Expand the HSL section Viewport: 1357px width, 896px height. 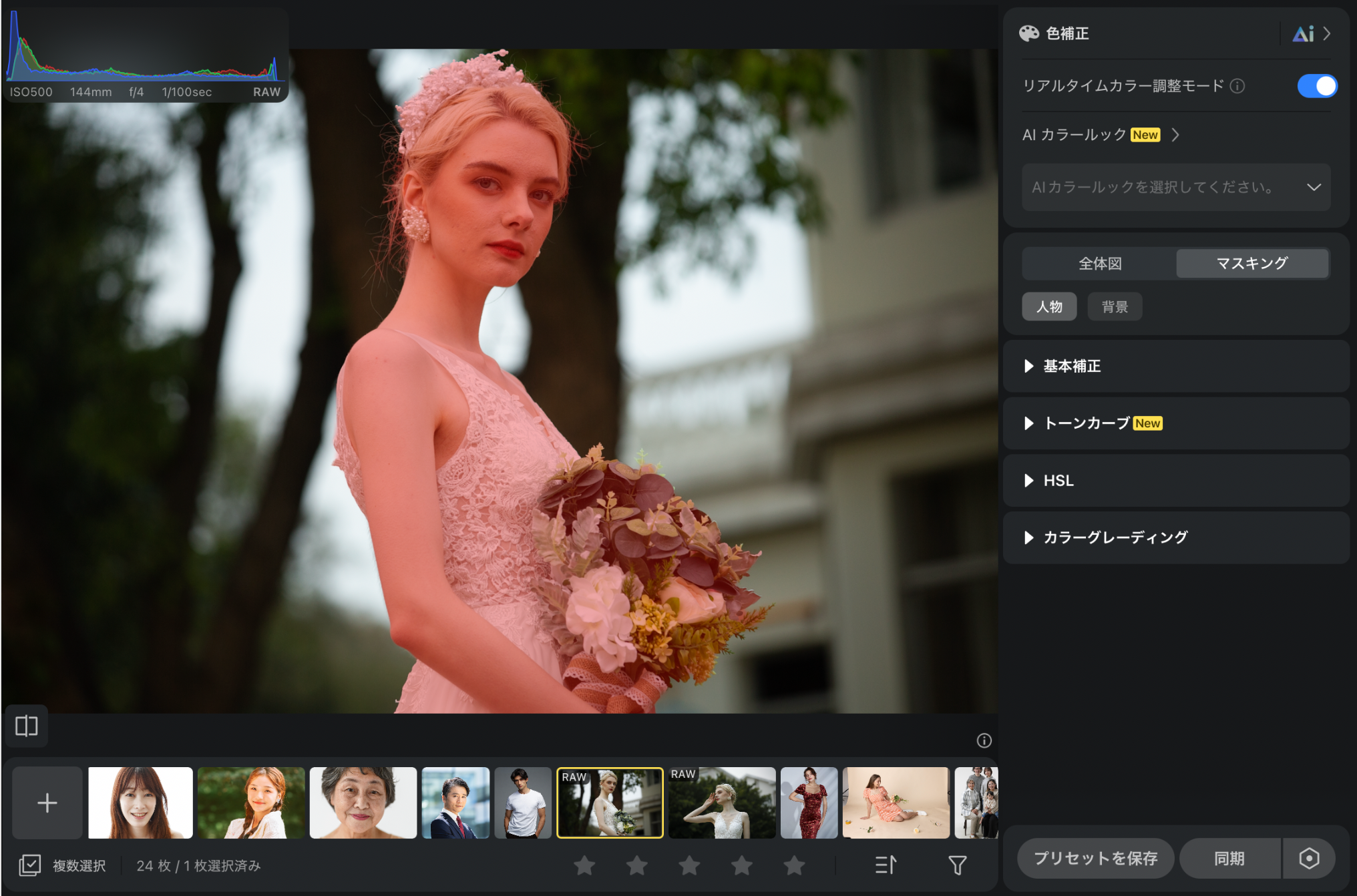click(1175, 481)
